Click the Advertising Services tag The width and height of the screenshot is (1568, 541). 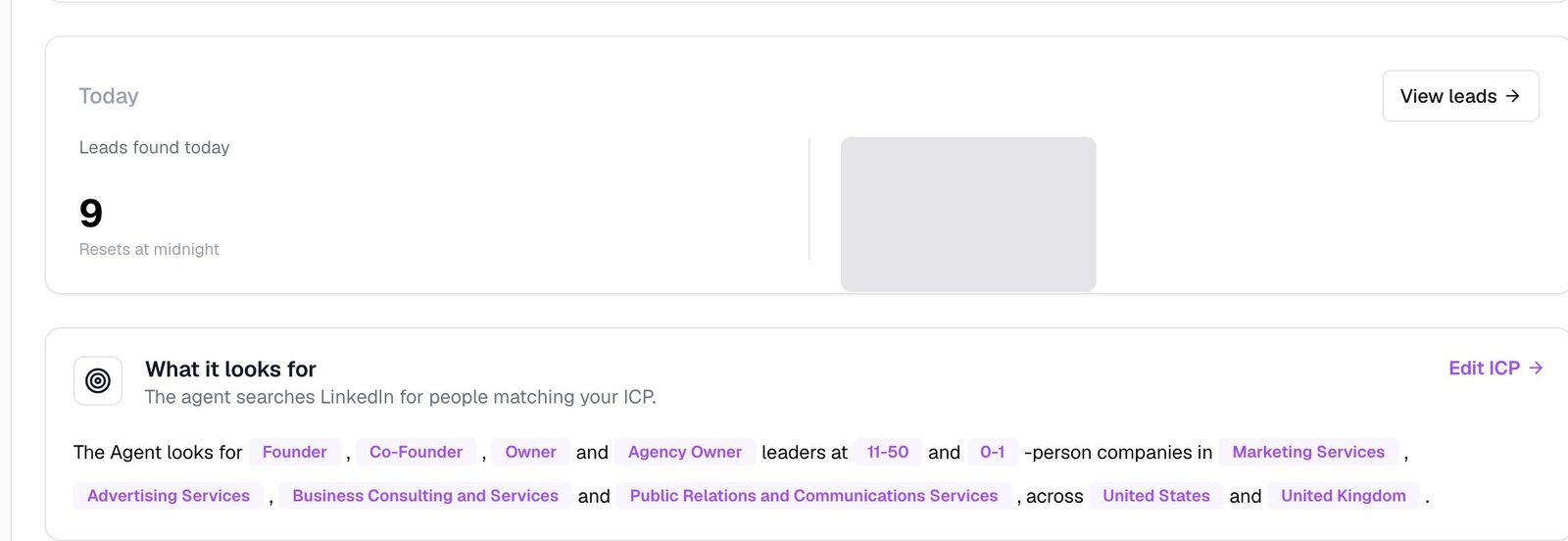[169, 496]
